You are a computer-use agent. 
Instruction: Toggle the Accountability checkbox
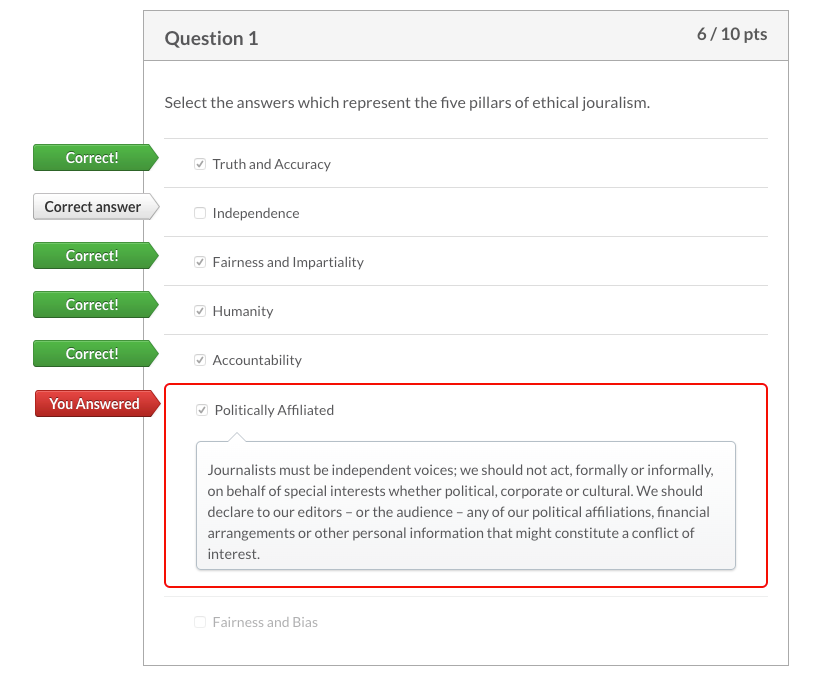coord(200,360)
